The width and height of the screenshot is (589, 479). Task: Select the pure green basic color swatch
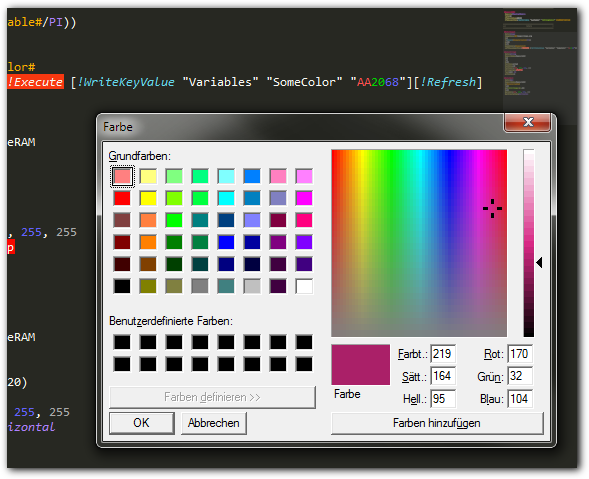[174, 220]
